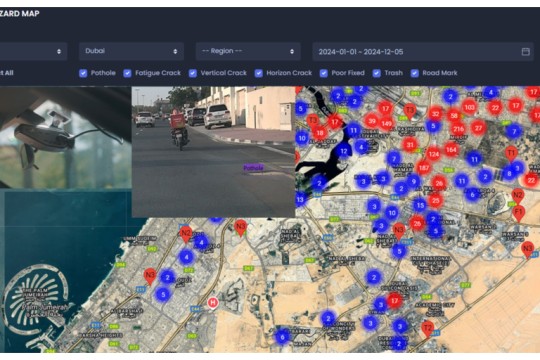Select the red 216 cluster marker
Screen dimensions: 540x360
(458, 130)
